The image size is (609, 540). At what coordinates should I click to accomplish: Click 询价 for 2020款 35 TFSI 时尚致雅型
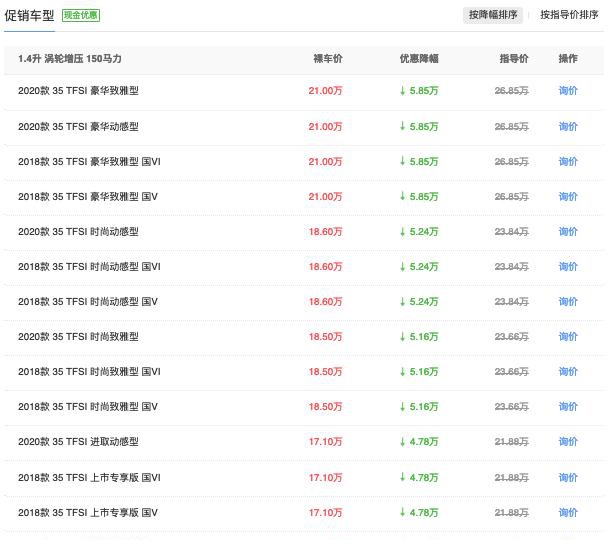tap(568, 336)
